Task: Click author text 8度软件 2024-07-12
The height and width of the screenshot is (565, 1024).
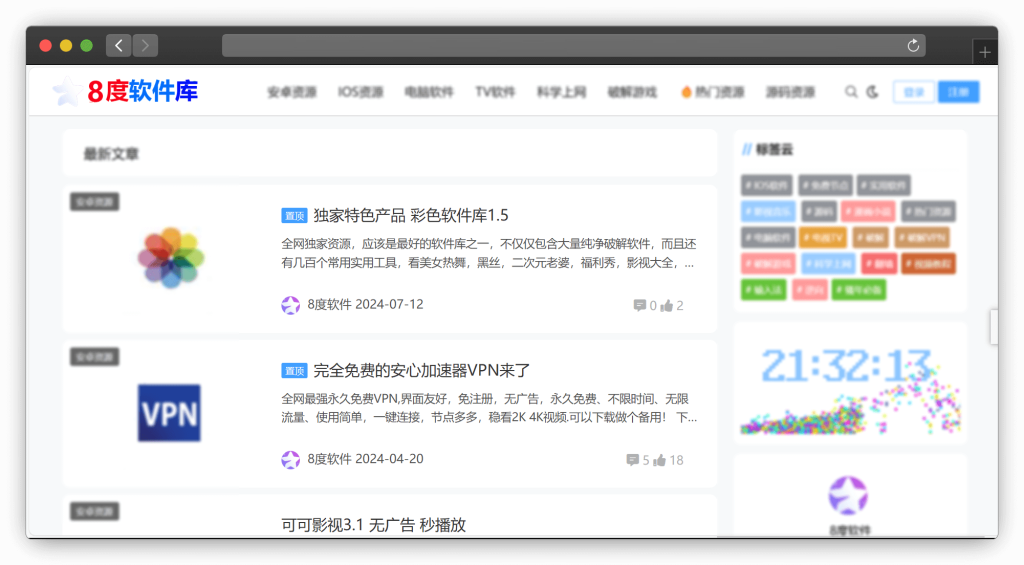Action: tap(365, 304)
